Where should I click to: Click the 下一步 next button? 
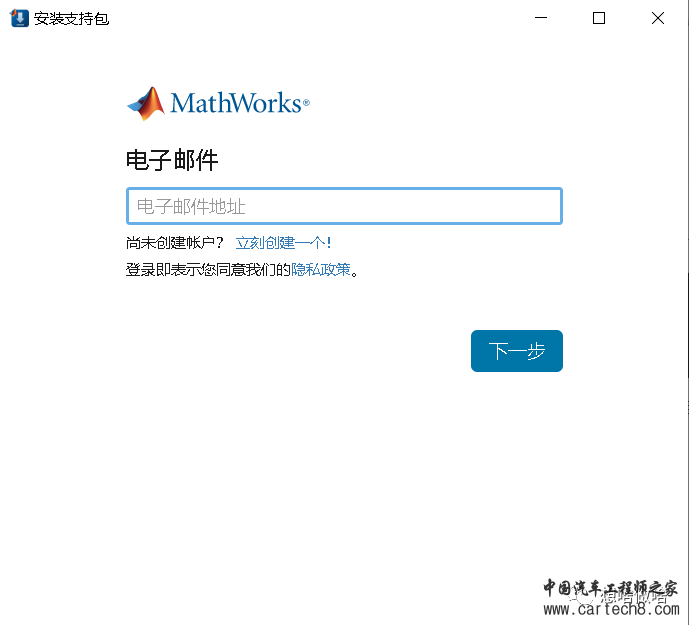point(516,351)
